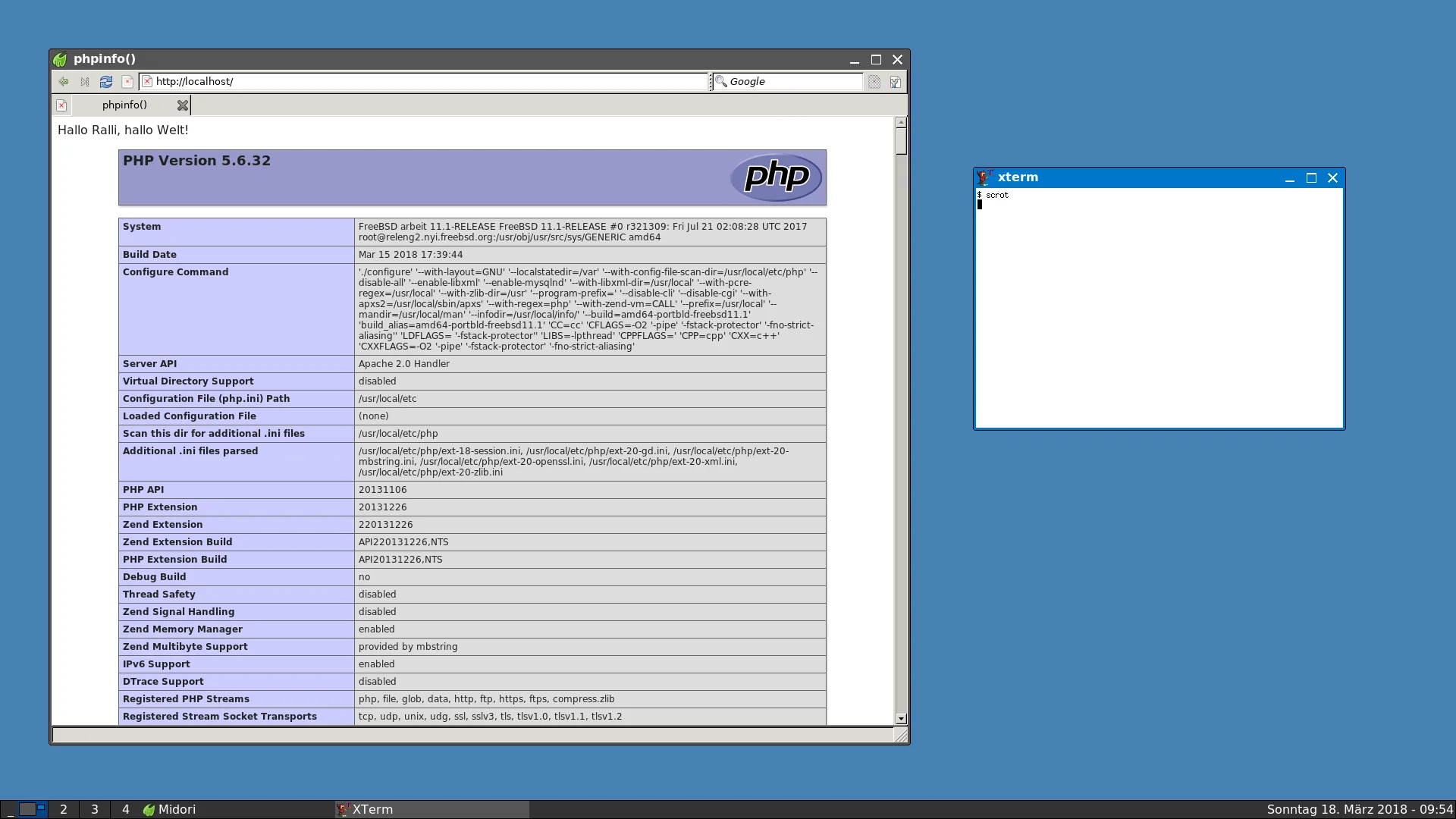The image size is (1456, 819).
Task: Click the "System" row label
Action: (142, 227)
